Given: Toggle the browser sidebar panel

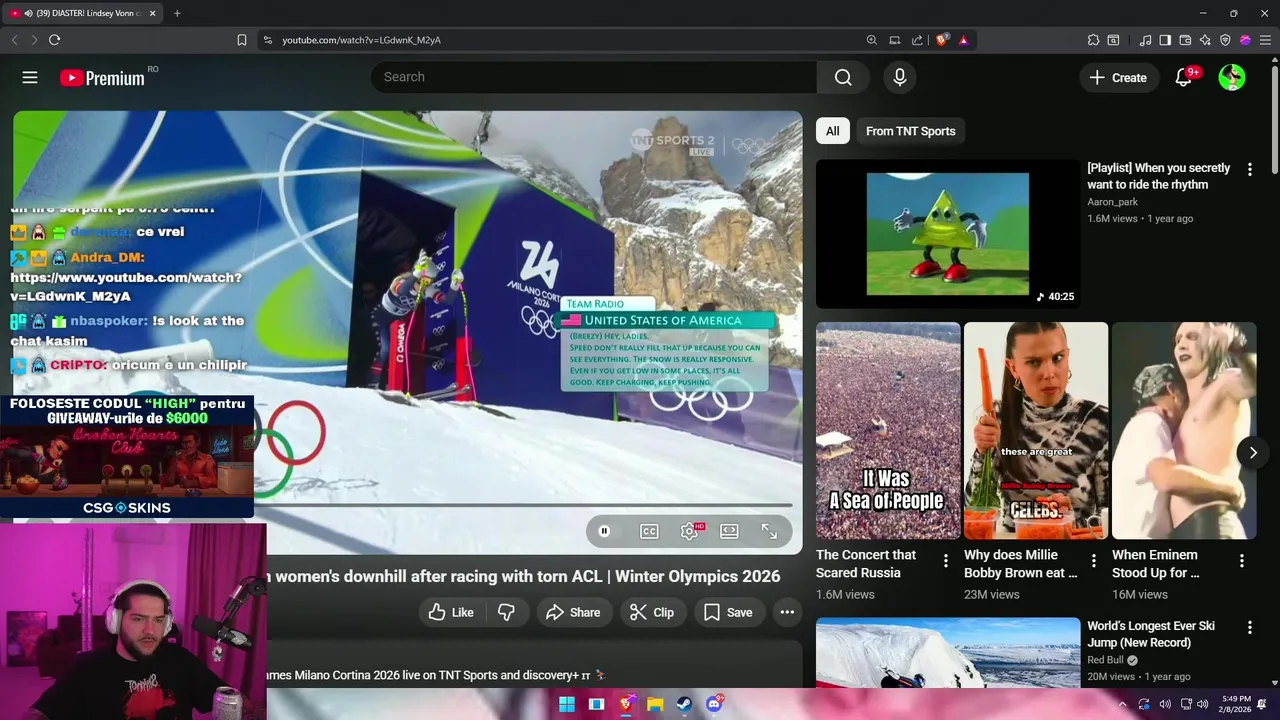Looking at the screenshot, I should (1165, 40).
